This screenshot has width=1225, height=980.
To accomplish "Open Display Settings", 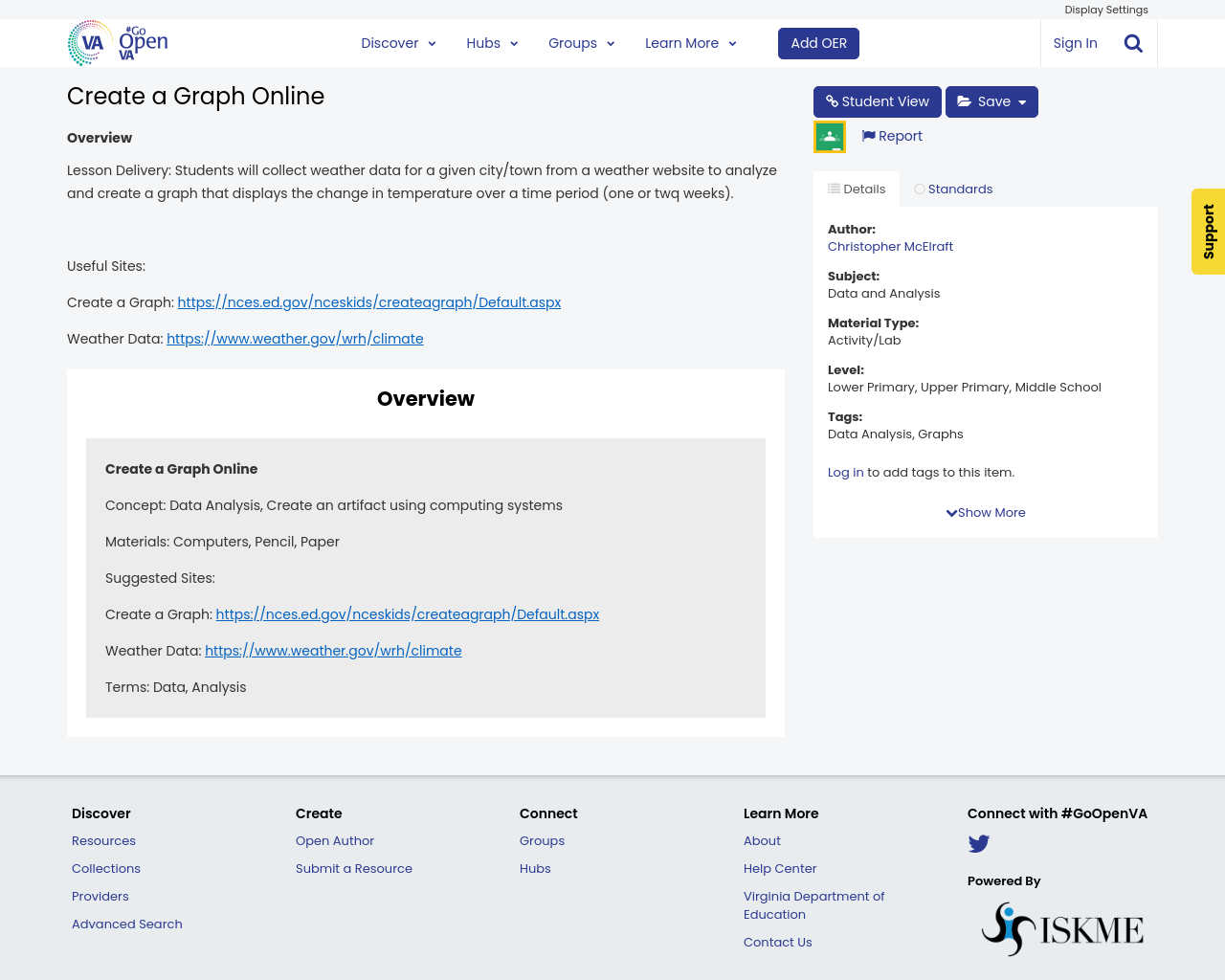I will tap(1105, 9).
